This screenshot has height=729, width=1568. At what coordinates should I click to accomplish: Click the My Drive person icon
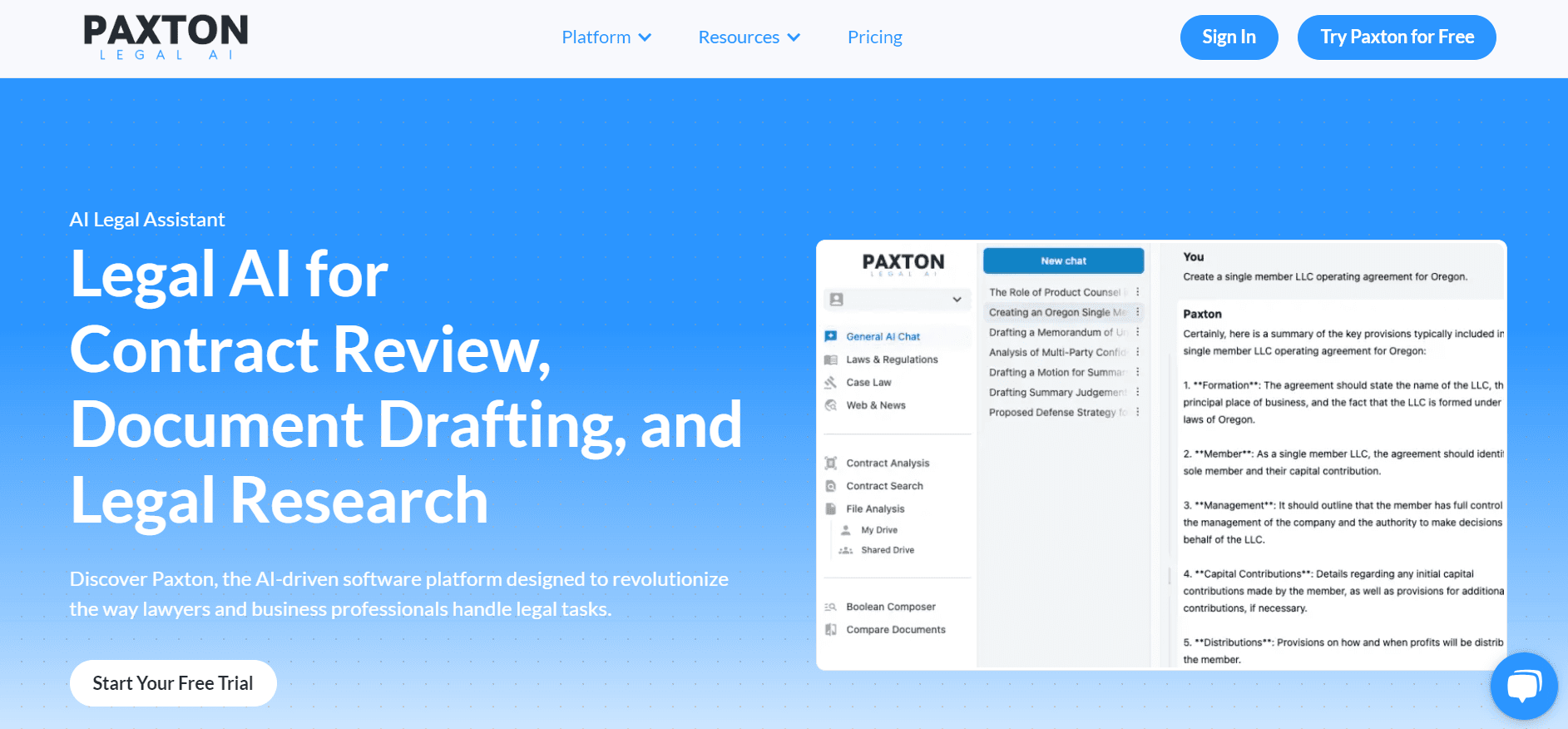846,530
